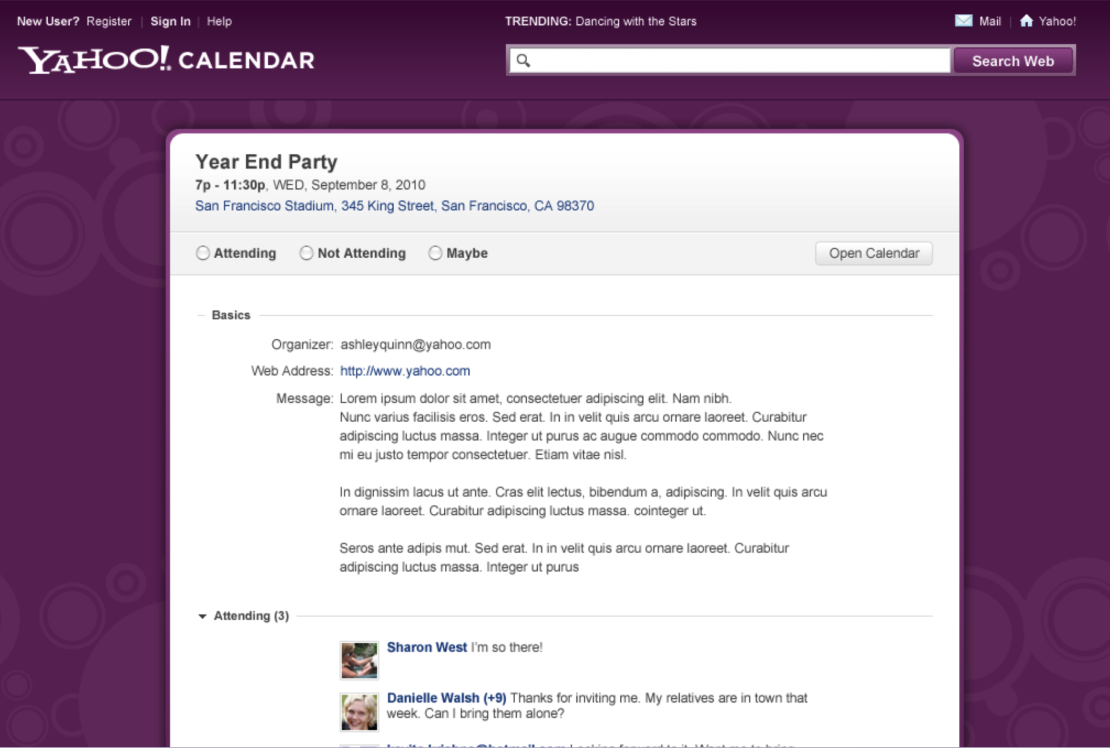Click the magnifier icon in search box
This screenshot has width=1110, height=748.
[x=523, y=60]
